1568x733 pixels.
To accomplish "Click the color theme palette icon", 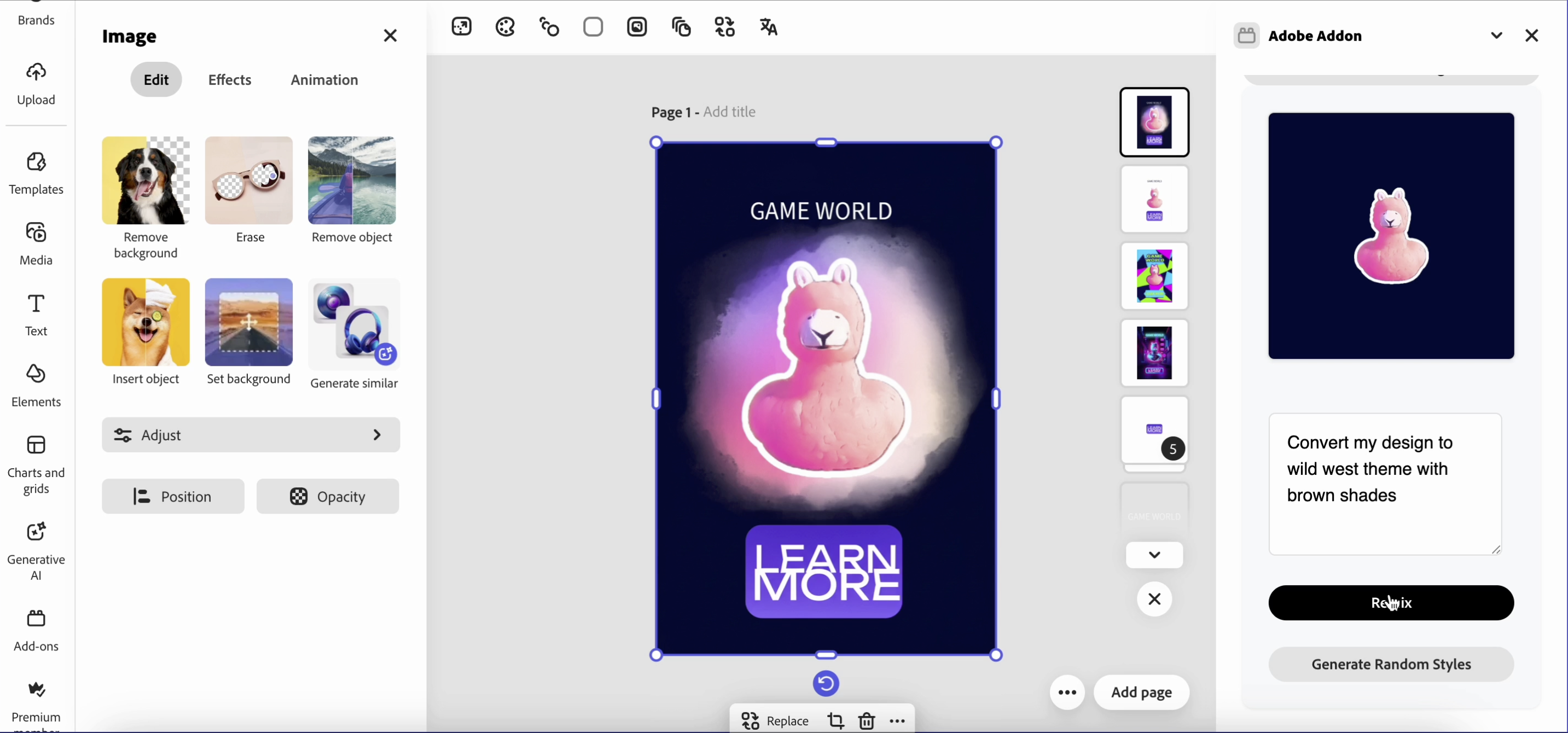I will tap(505, 27).
